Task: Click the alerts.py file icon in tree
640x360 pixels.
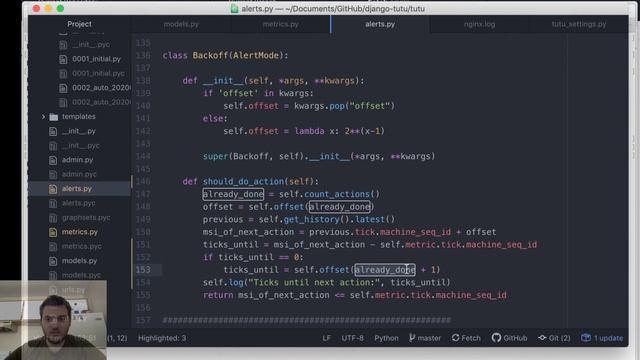Action: pos(53,189)
